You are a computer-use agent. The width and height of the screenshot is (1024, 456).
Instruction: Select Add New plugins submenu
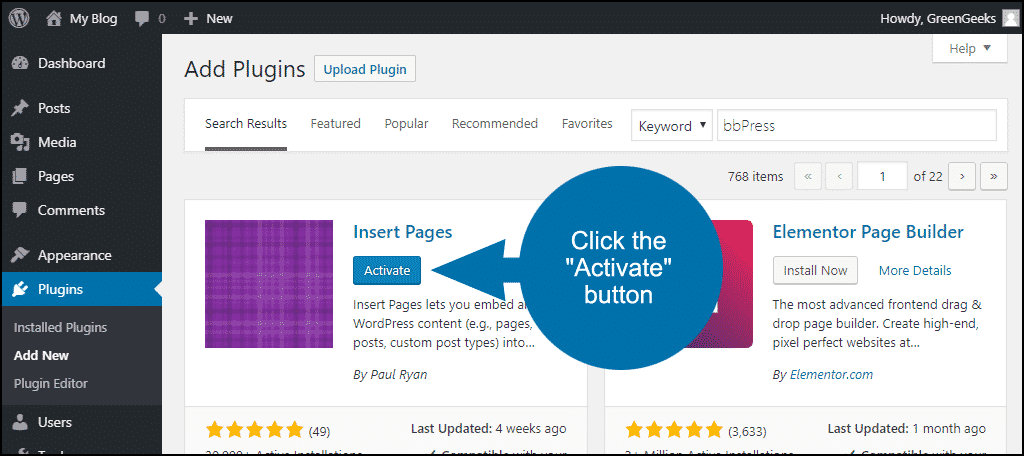(41, 356)
